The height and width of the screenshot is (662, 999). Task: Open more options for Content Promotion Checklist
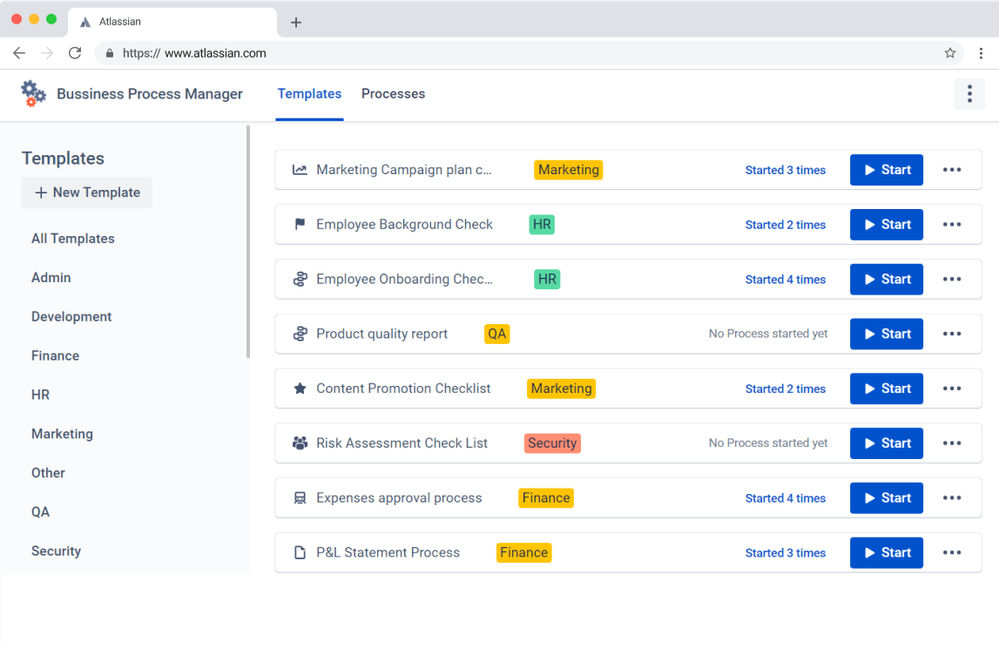click(x=952, y=389)
